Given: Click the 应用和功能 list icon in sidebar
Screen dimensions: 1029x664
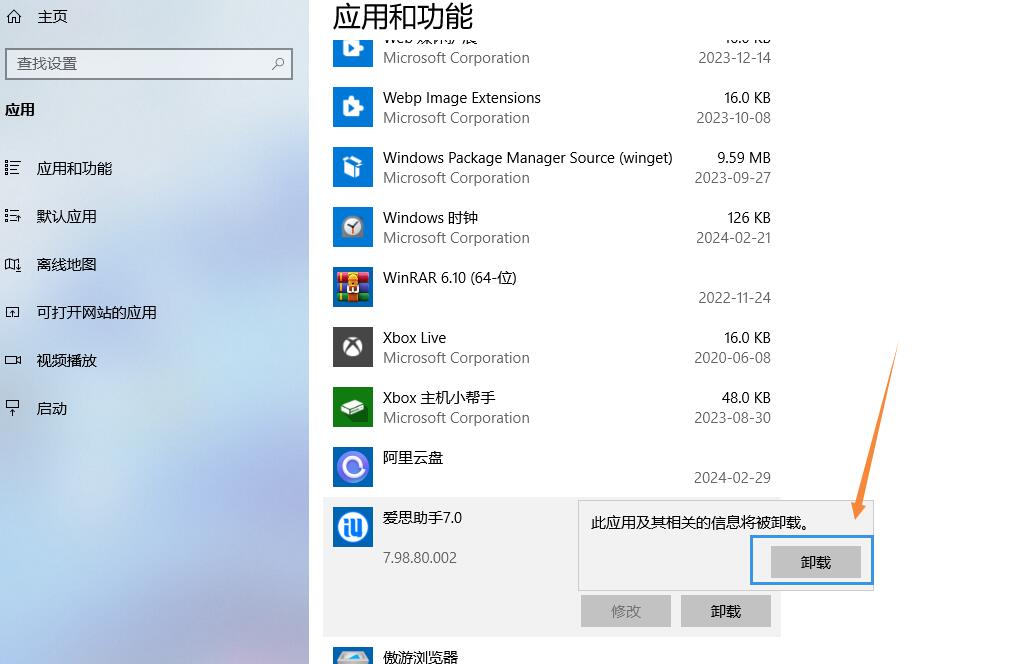Looking at the screenshot, I should (x=12, y=168).
